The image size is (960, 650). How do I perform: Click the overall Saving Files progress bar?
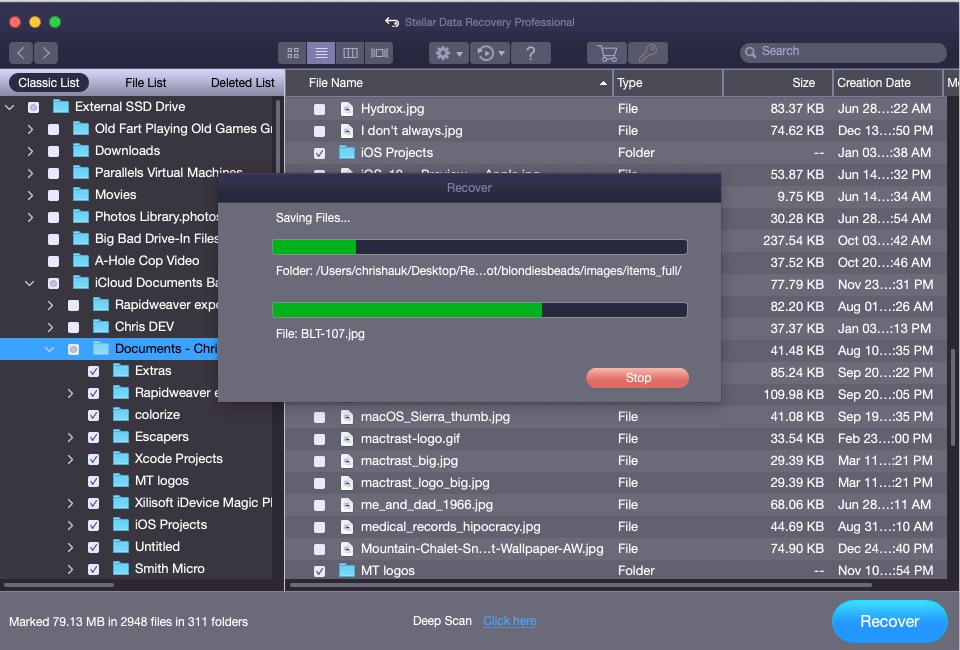479,247
